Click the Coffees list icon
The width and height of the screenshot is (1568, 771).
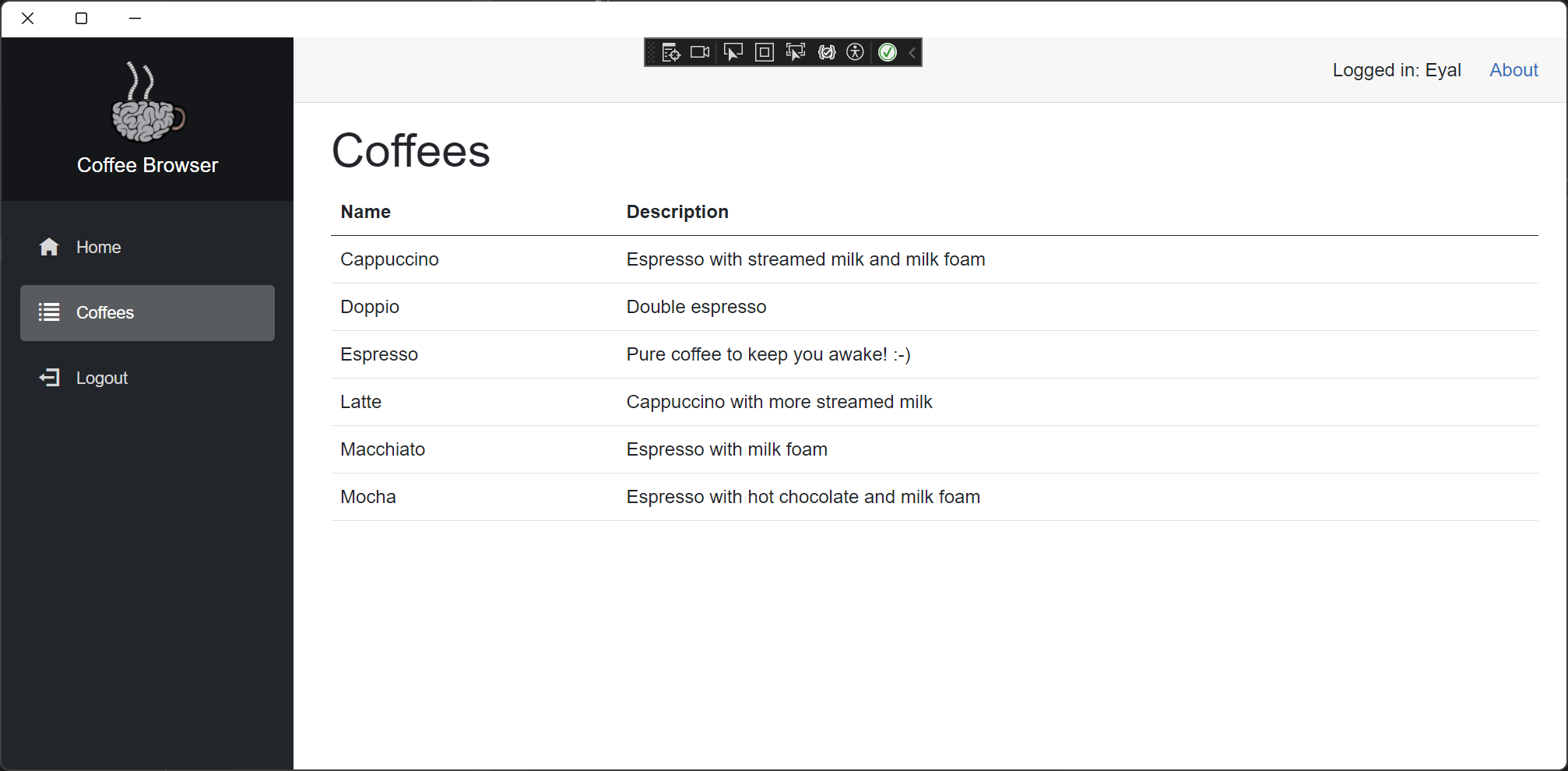pos(49,312)
